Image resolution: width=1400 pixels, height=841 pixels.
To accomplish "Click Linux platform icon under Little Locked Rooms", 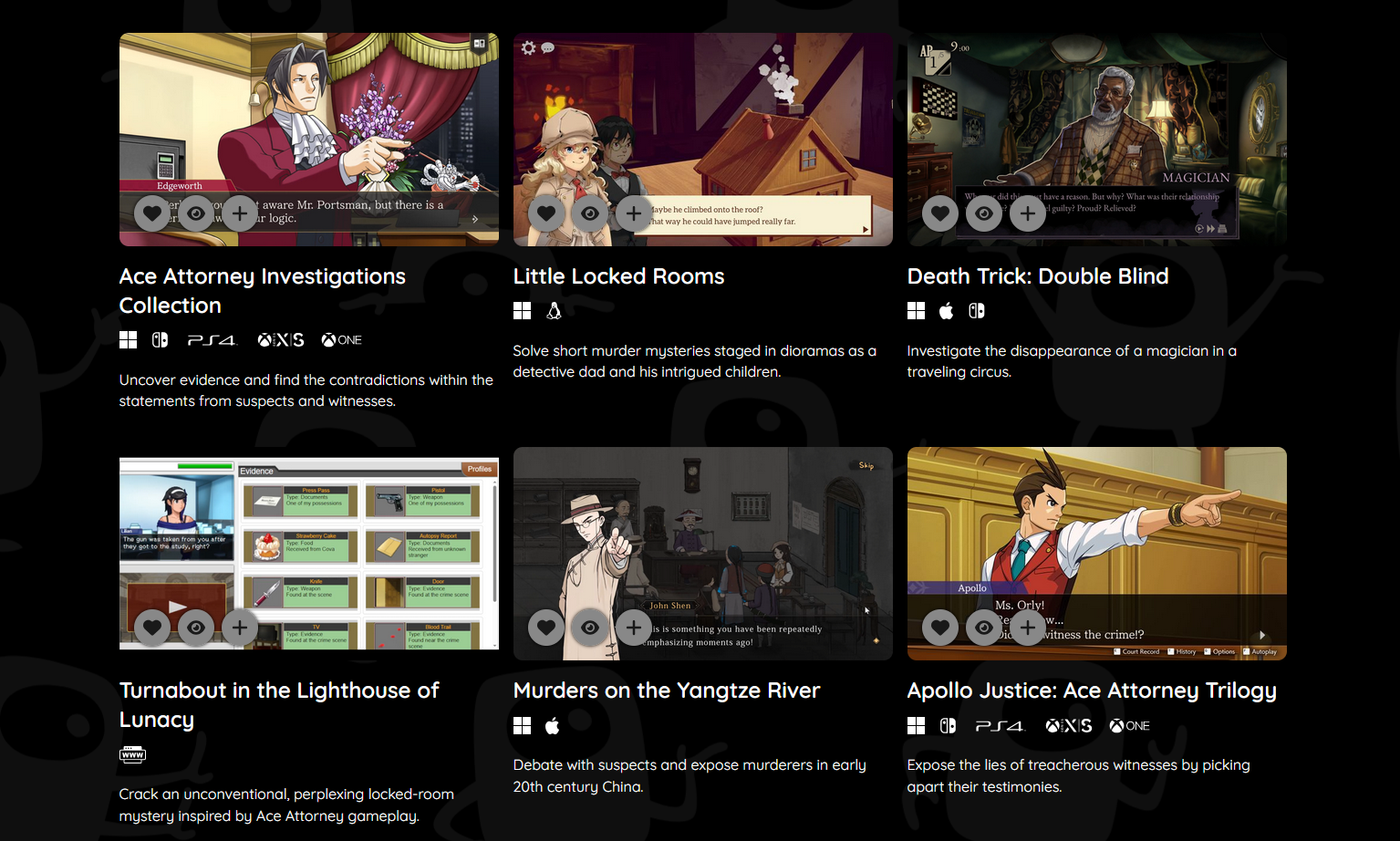I will [554, 311].
